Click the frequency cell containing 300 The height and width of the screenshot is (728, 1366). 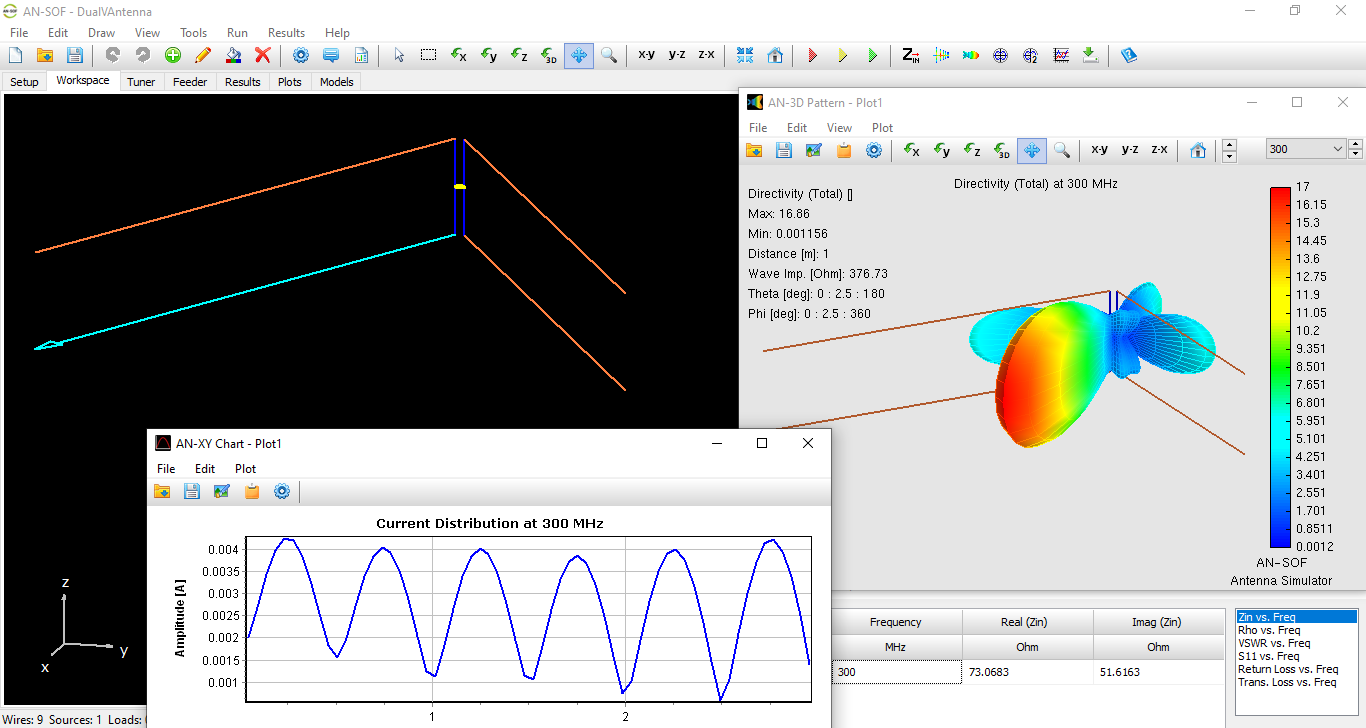click(x=897, y=672)
